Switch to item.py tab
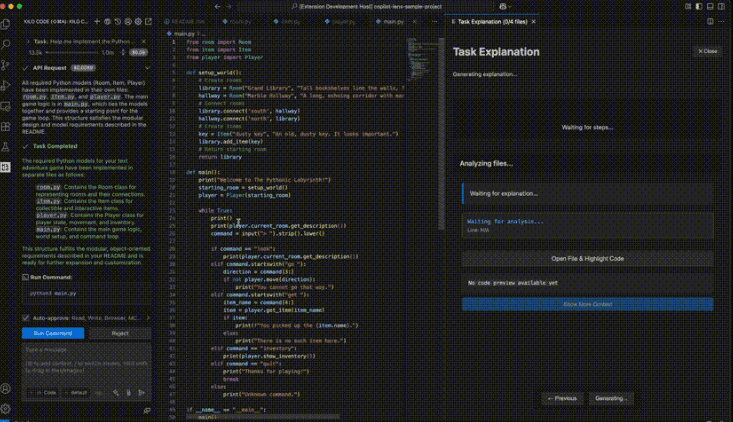This screenshot has height=422, width=733. click(x=287, y=21)
